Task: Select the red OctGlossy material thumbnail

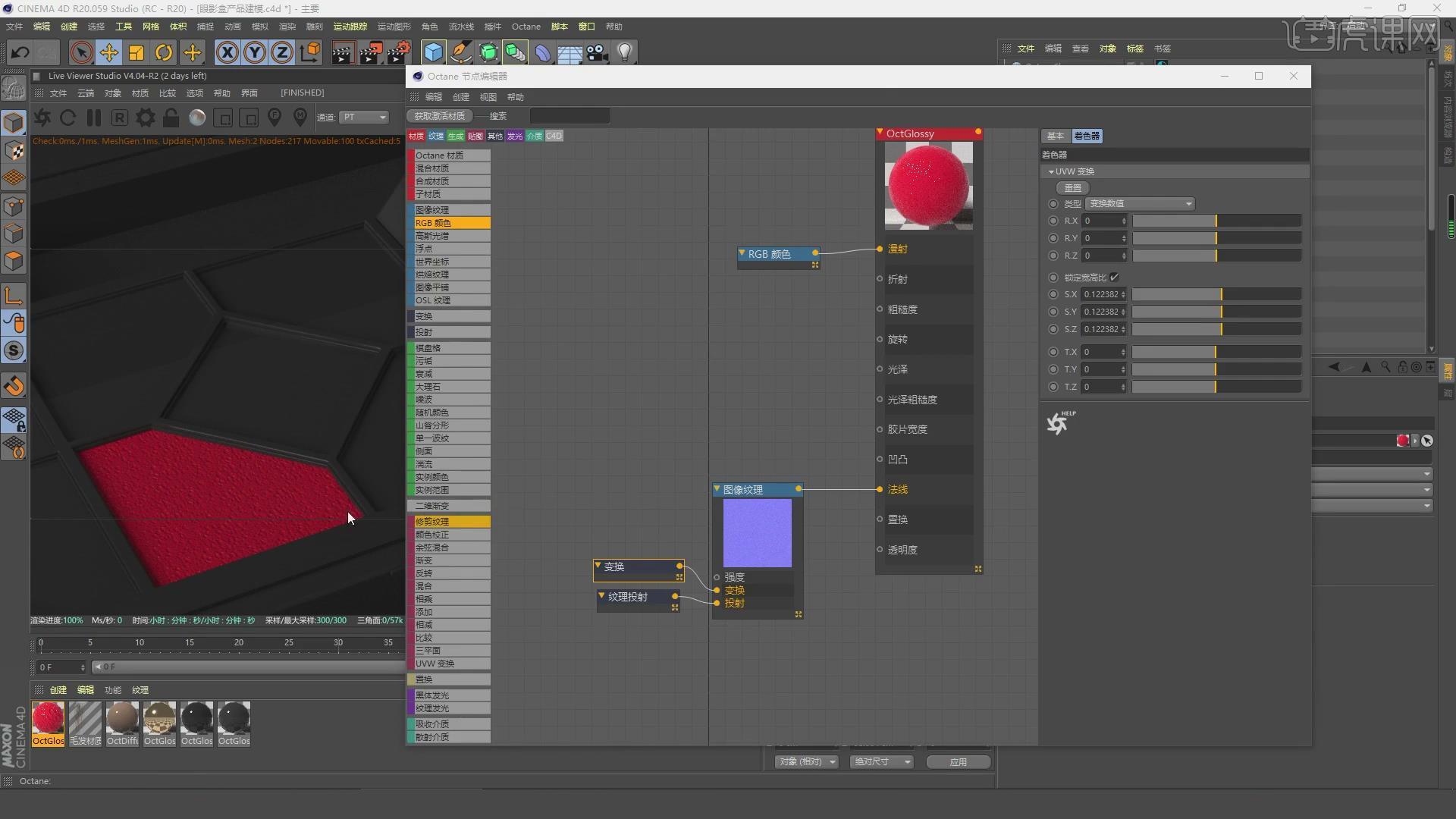Action: 48,717
